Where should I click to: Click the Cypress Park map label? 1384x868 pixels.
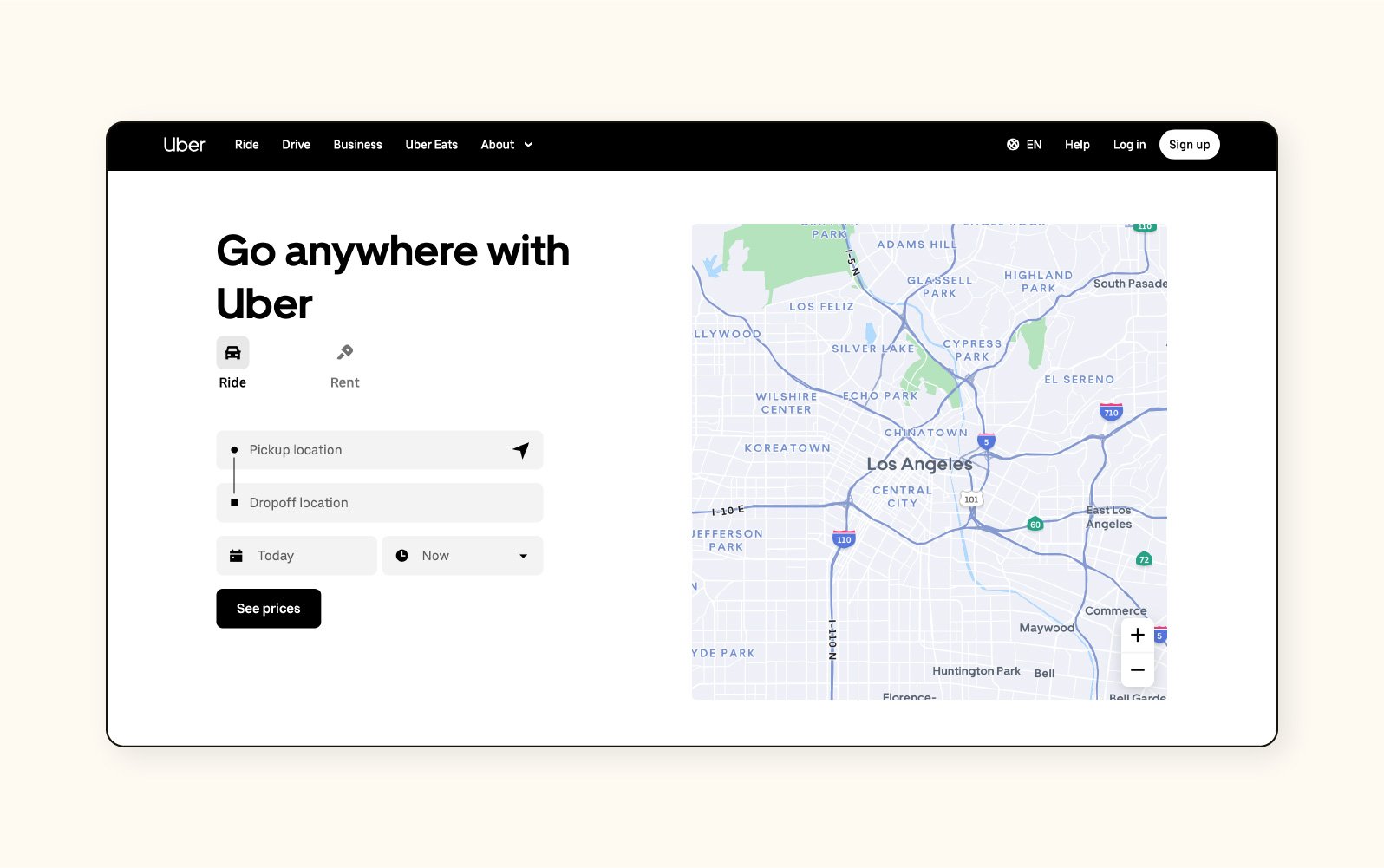972,350
